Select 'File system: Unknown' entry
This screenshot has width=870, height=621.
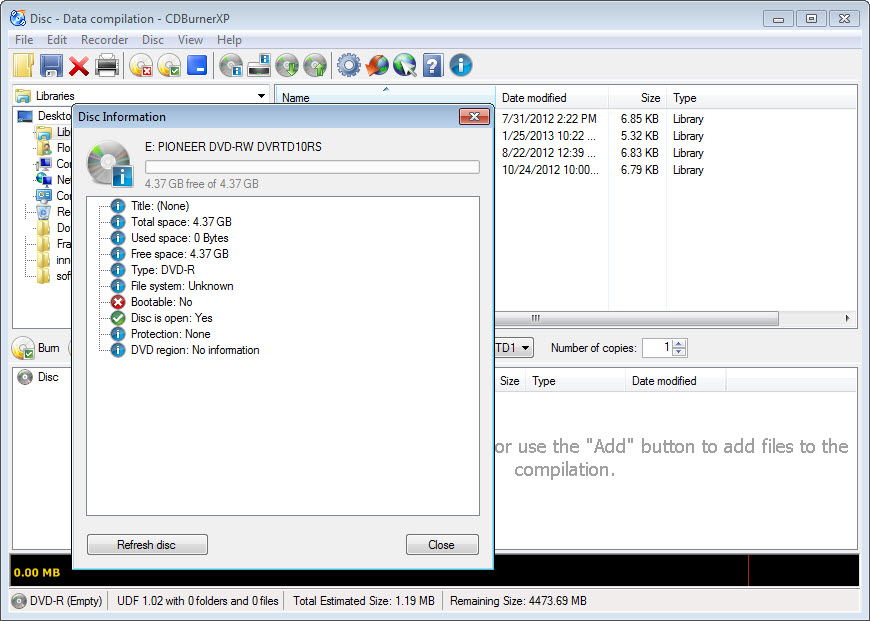pyautogui.click(x=182, y=286)
